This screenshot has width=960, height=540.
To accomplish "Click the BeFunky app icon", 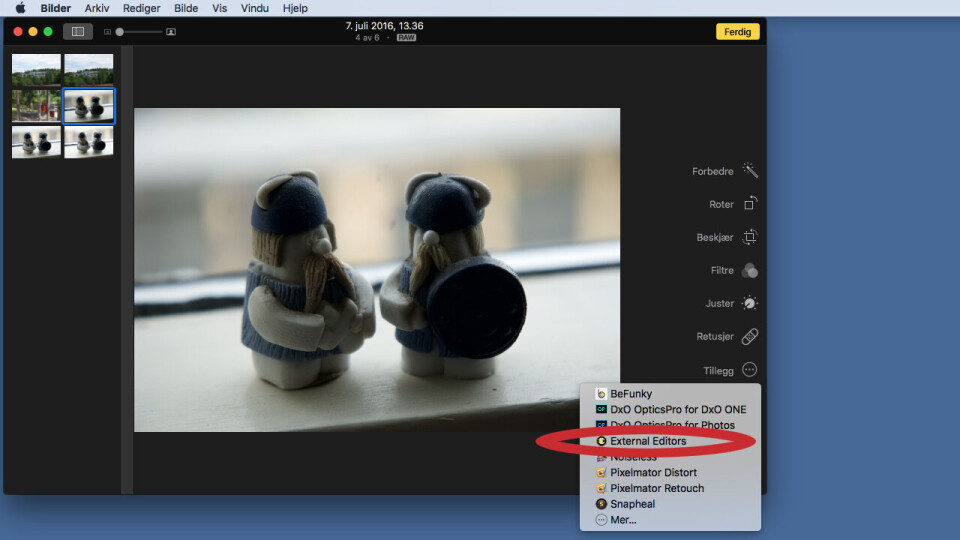I will (601, 394).
